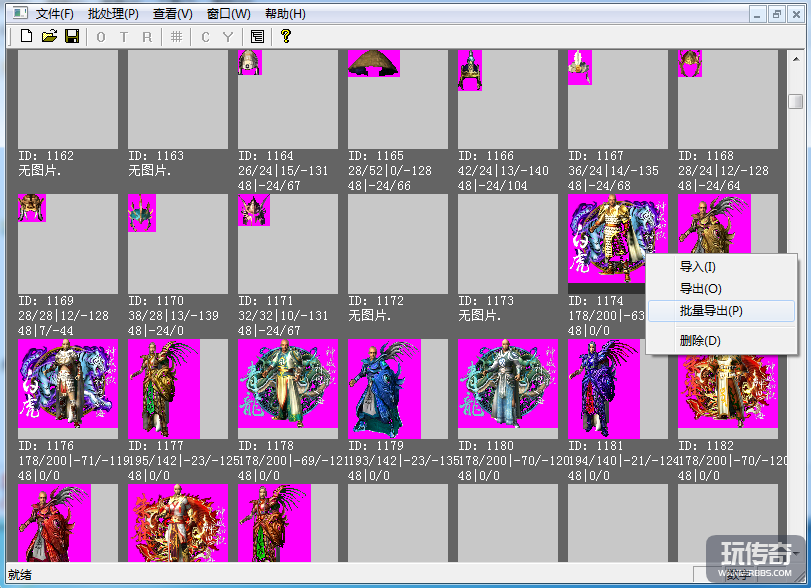Open the 帮助(H) menu

286,14
